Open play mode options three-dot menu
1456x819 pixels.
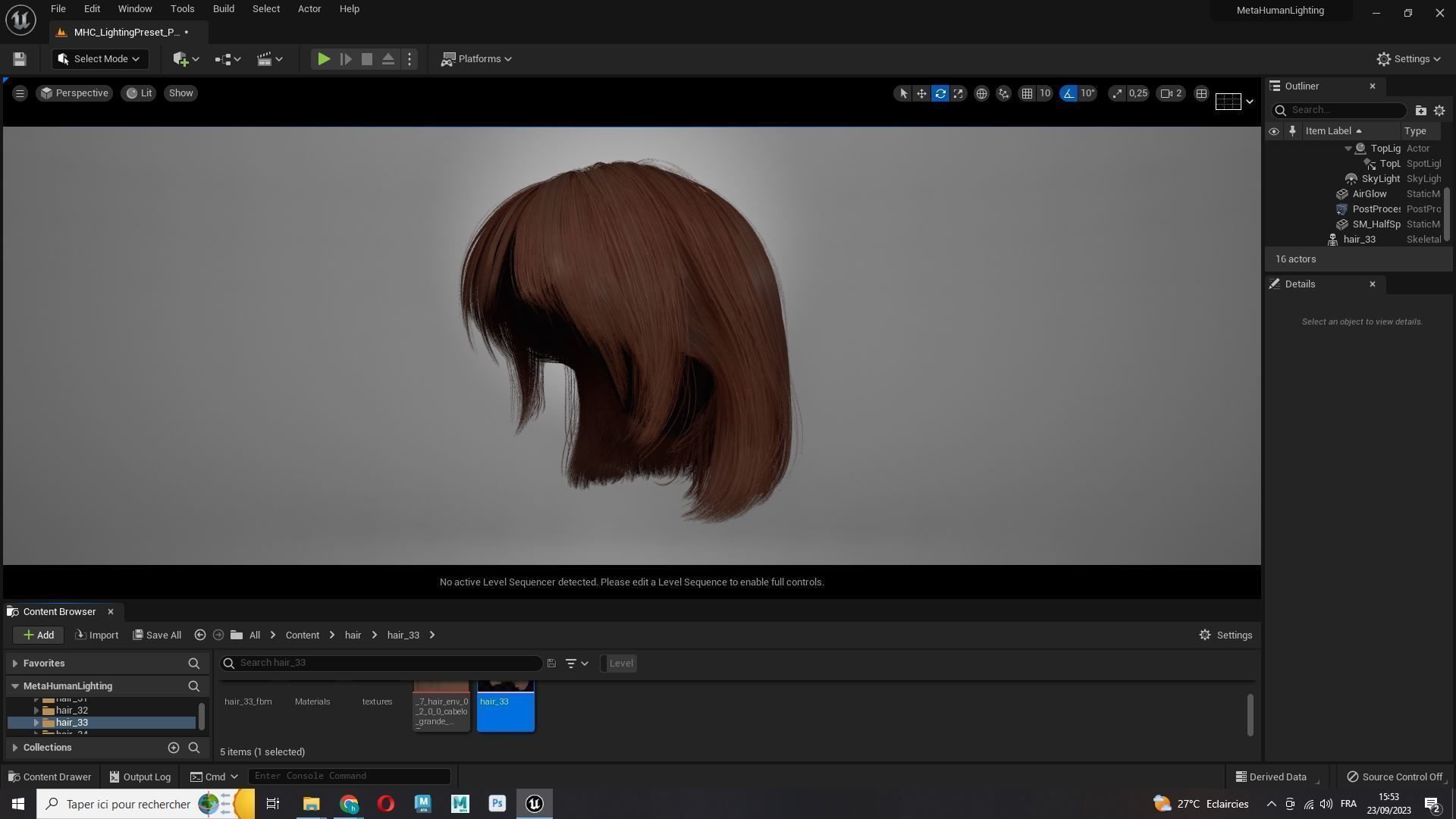pyautogui.click(x=409, y=59)
